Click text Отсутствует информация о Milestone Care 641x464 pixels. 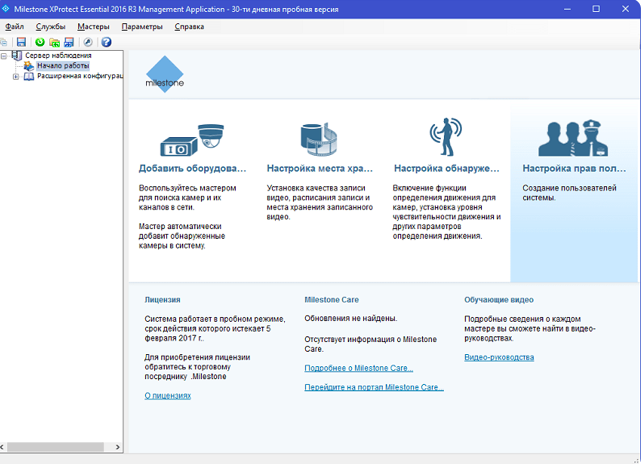[x=371, y=344]
